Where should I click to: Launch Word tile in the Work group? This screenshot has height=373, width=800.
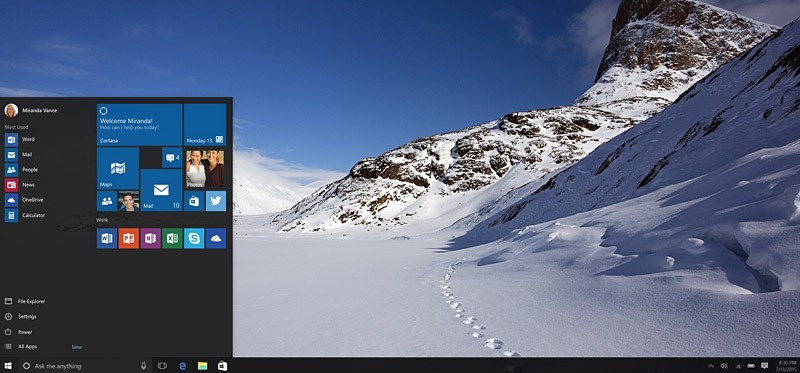[x=107, y=238]
